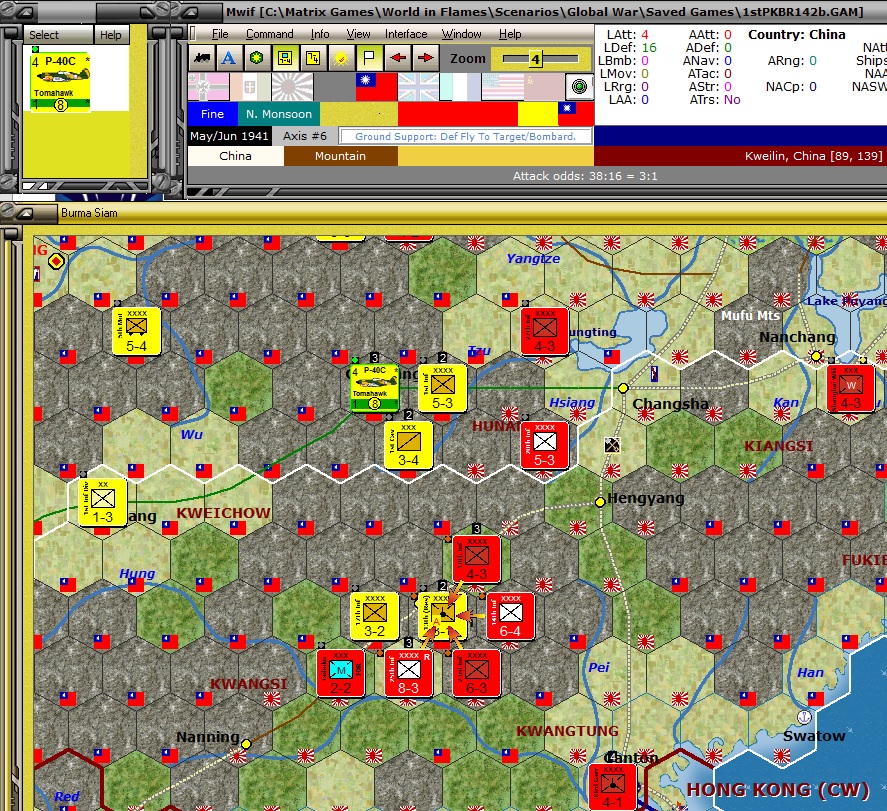Select the red 6-4 Japanese counter
Image resolution: width=887 pixels, height=811 pixels.
510,616
